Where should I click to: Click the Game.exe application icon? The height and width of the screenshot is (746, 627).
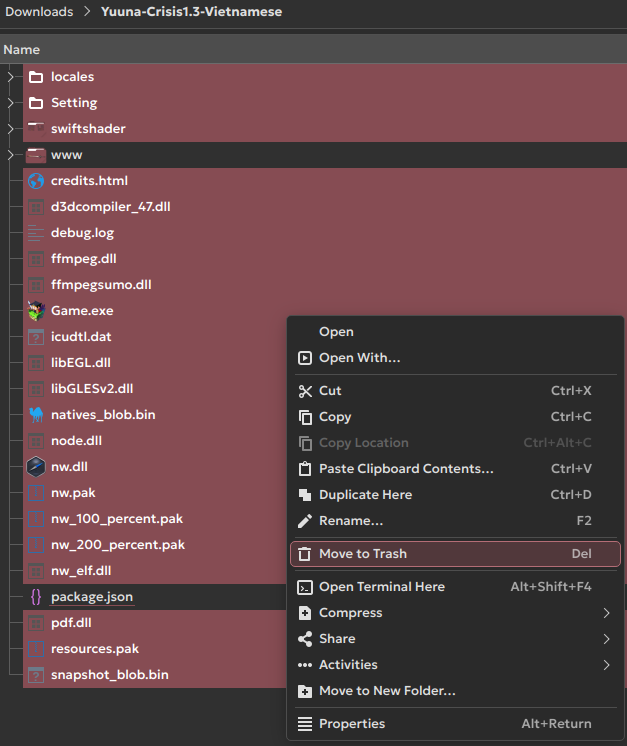click(36, 311)
